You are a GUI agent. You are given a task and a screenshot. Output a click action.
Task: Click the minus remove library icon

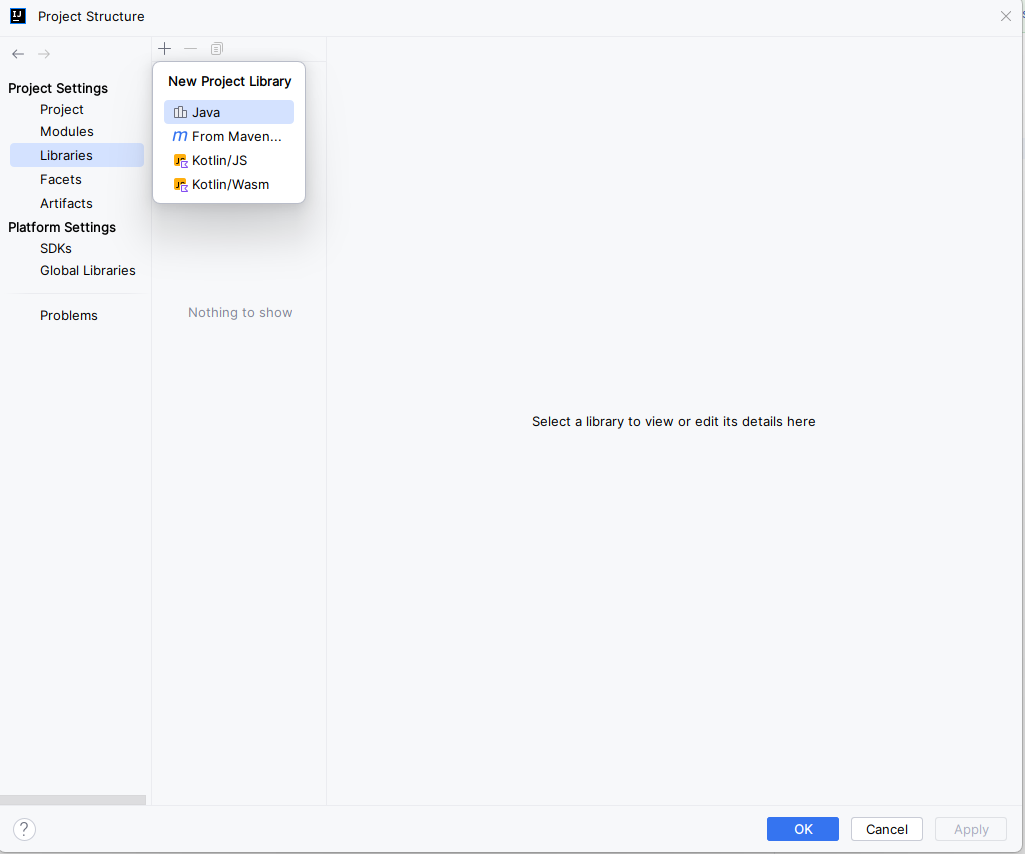[190, 48]
